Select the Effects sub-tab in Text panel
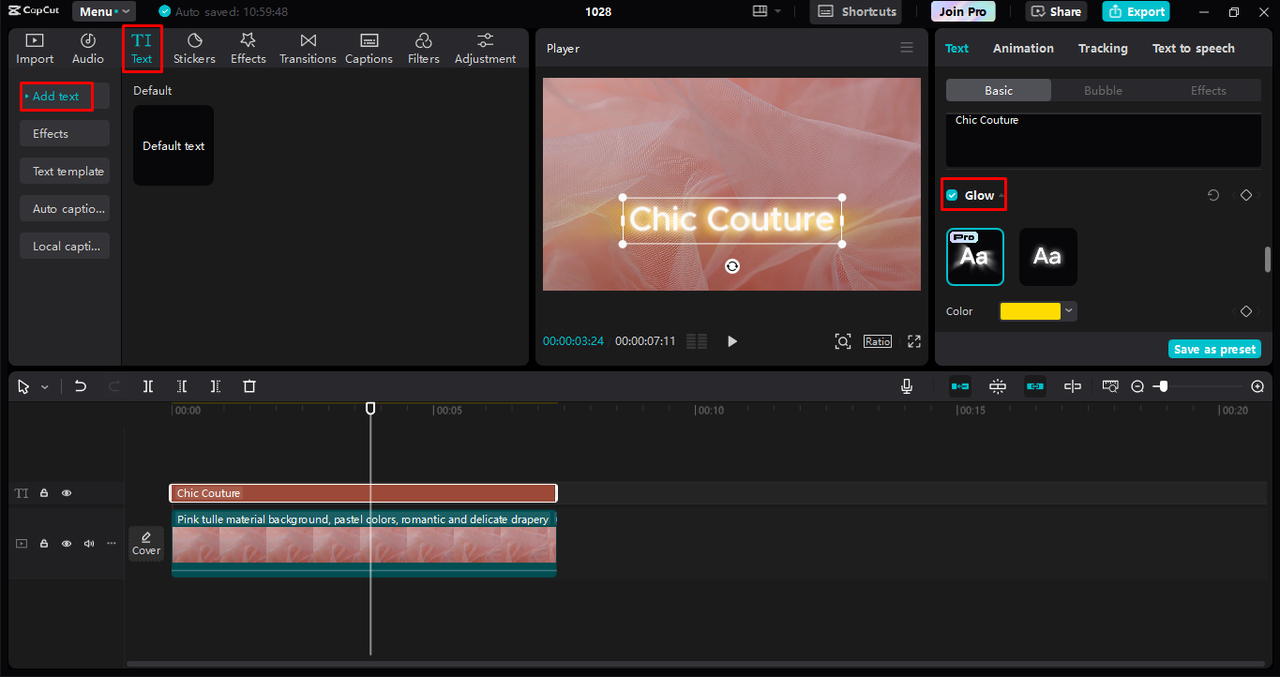Viewport: 1280px width, 677px height. pyautogui.click(x=1208, y=90)
